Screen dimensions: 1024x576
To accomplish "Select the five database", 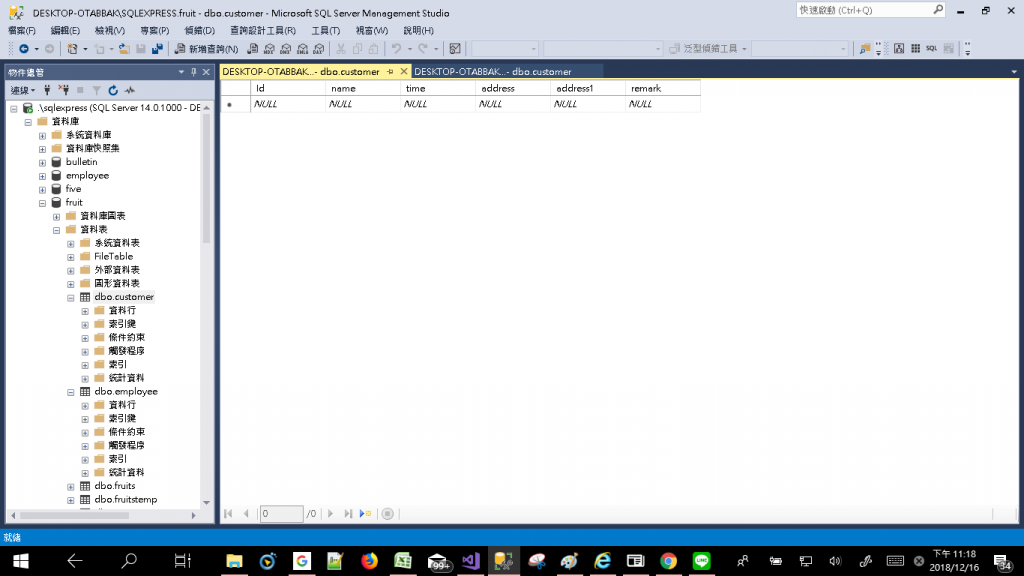I will tap(73, 189).
